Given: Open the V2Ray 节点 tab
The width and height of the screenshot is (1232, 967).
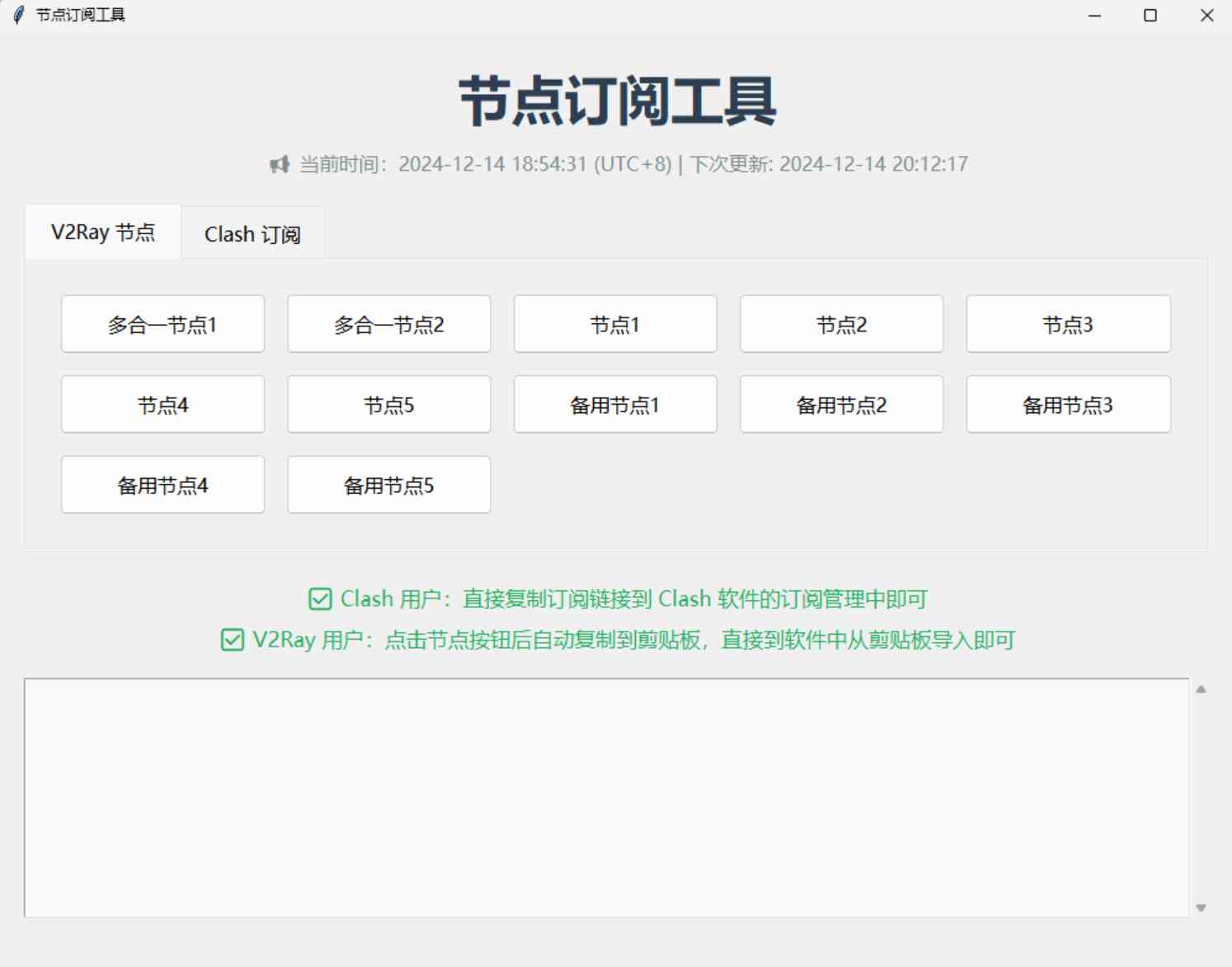Looking at the screenshot, I should point(103,232).
